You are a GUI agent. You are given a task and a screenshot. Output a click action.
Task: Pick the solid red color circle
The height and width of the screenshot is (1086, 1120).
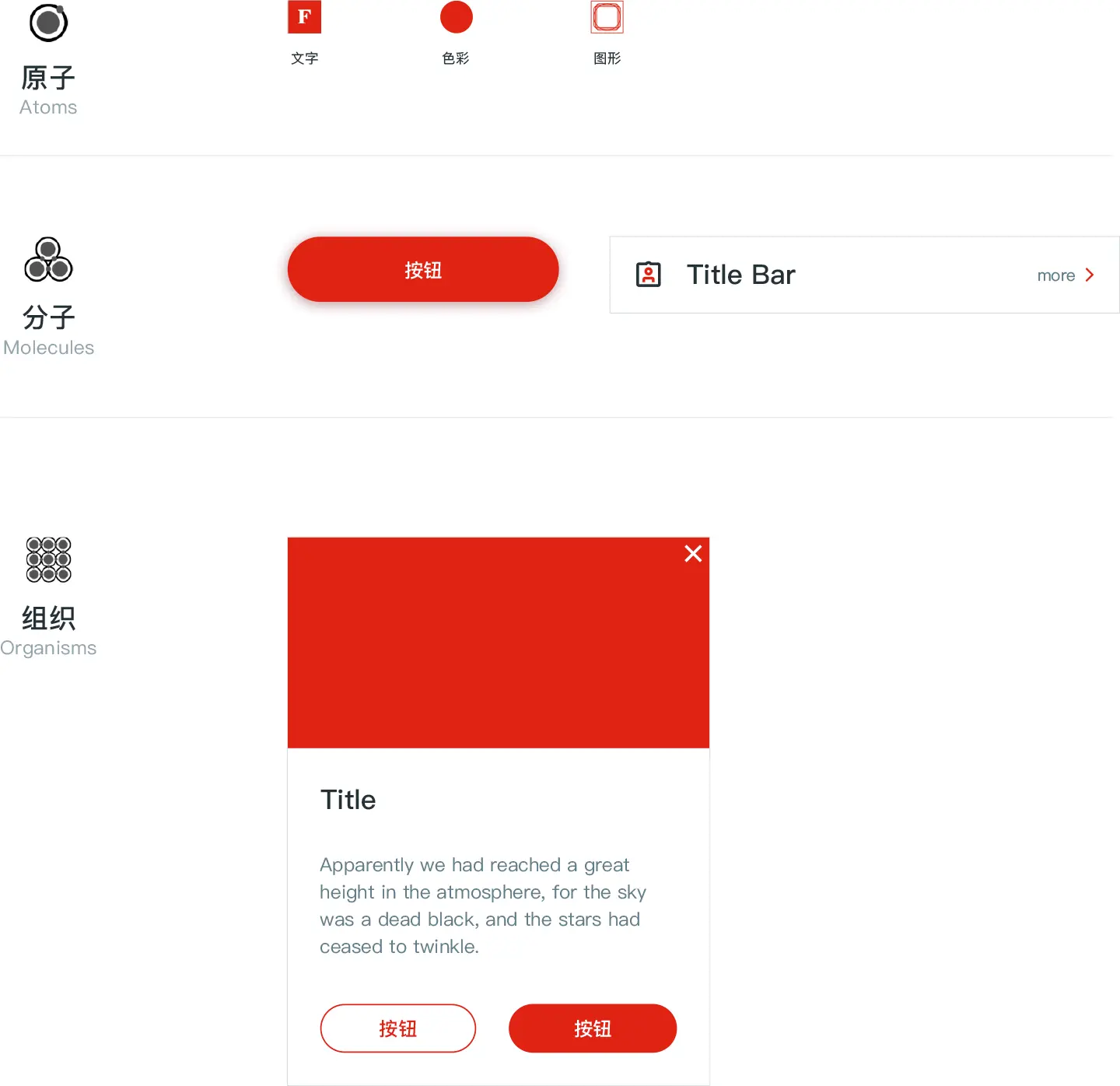457,17
